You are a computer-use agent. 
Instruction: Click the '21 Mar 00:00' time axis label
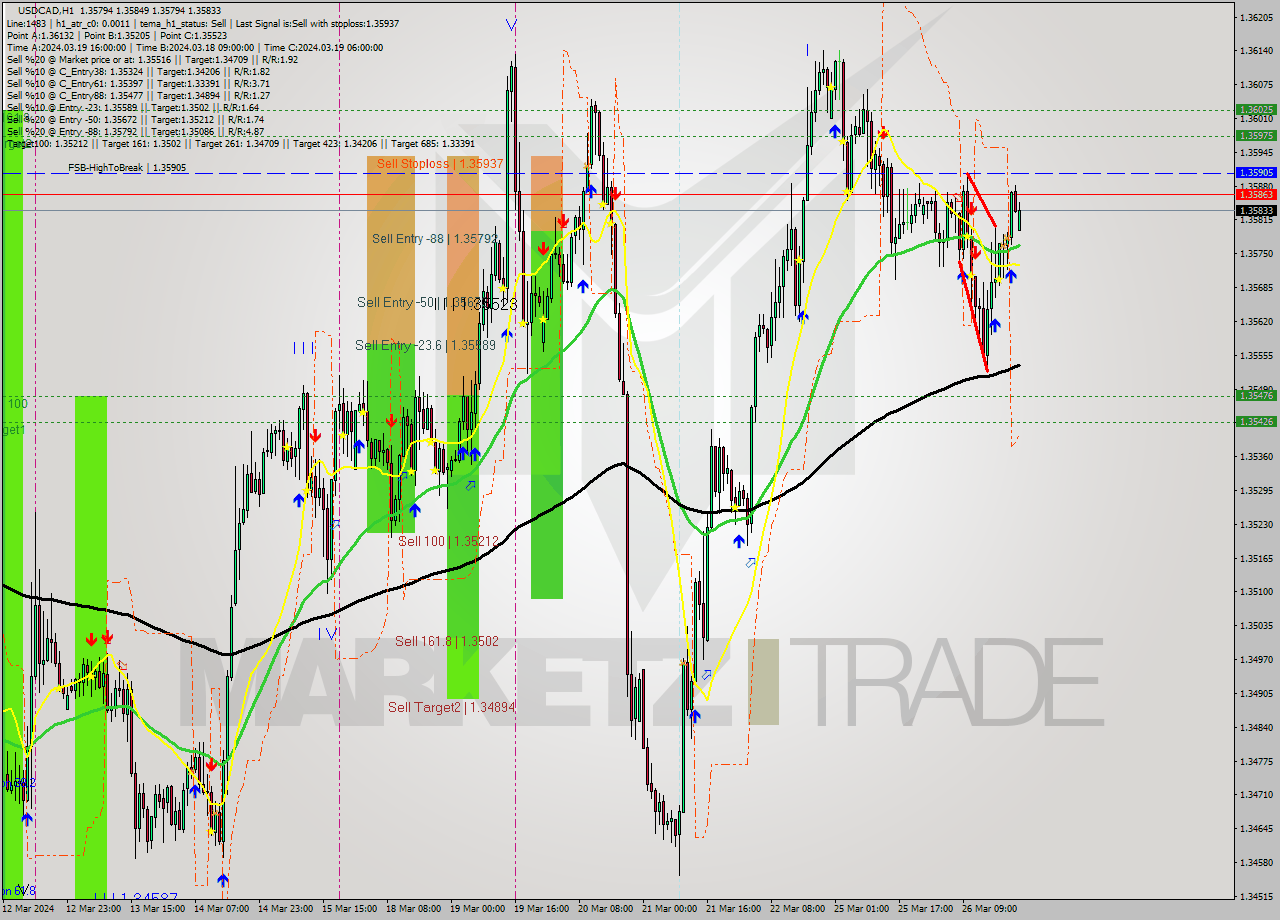[670, 908]
